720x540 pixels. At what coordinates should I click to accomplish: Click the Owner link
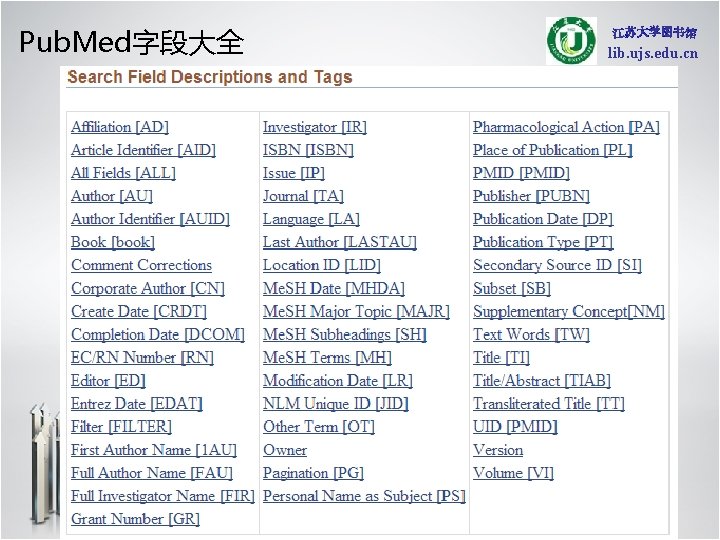[285, 450]
